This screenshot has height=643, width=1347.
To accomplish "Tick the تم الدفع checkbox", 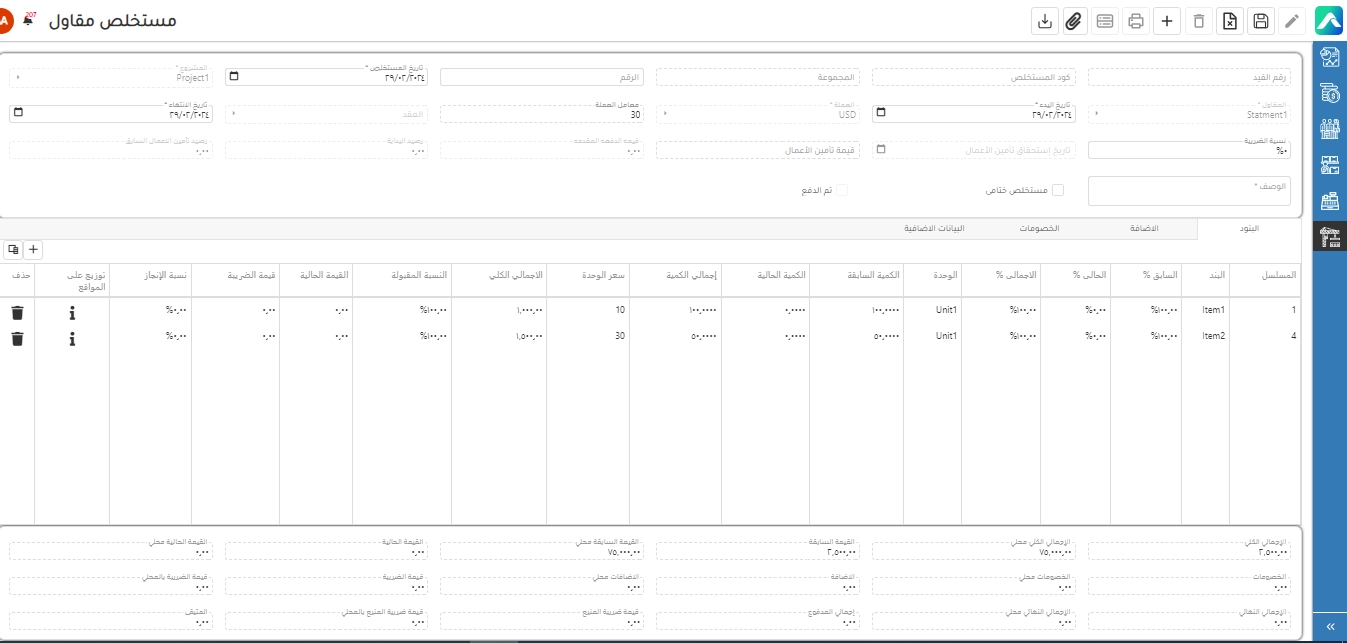I will pos(841,190).
